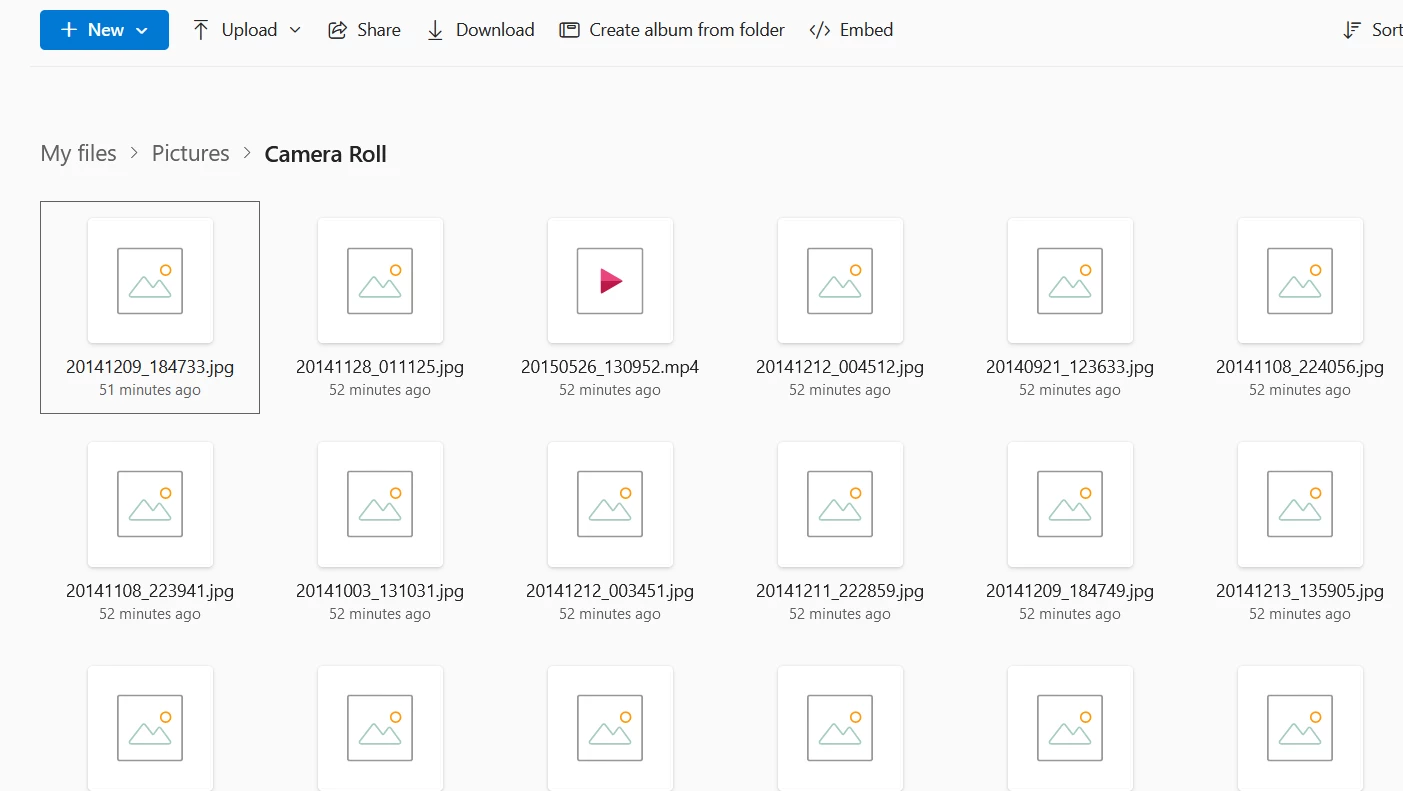Click file name 20141003_131031.jpg

(380, 591)
